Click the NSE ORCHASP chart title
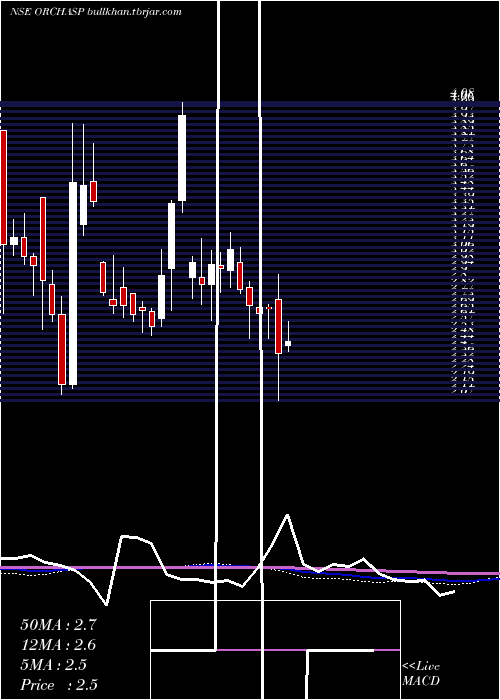 point(96,12)
